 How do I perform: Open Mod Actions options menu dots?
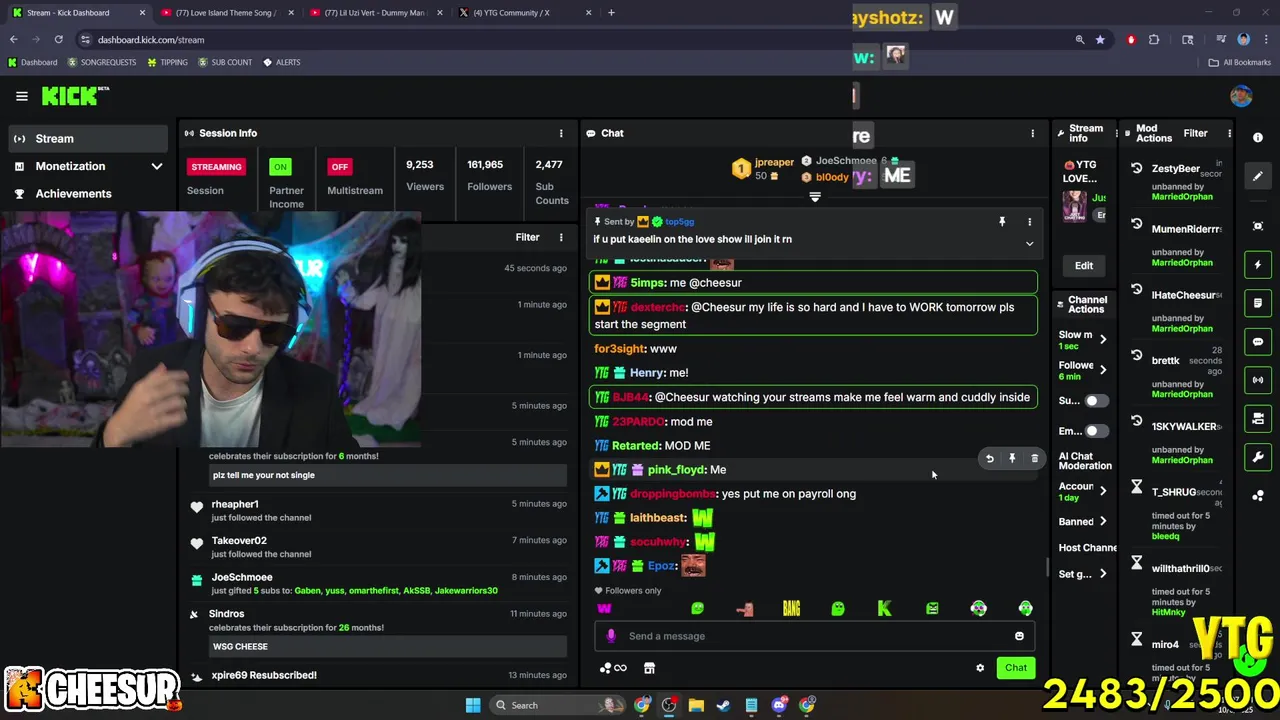point(1229,133)
